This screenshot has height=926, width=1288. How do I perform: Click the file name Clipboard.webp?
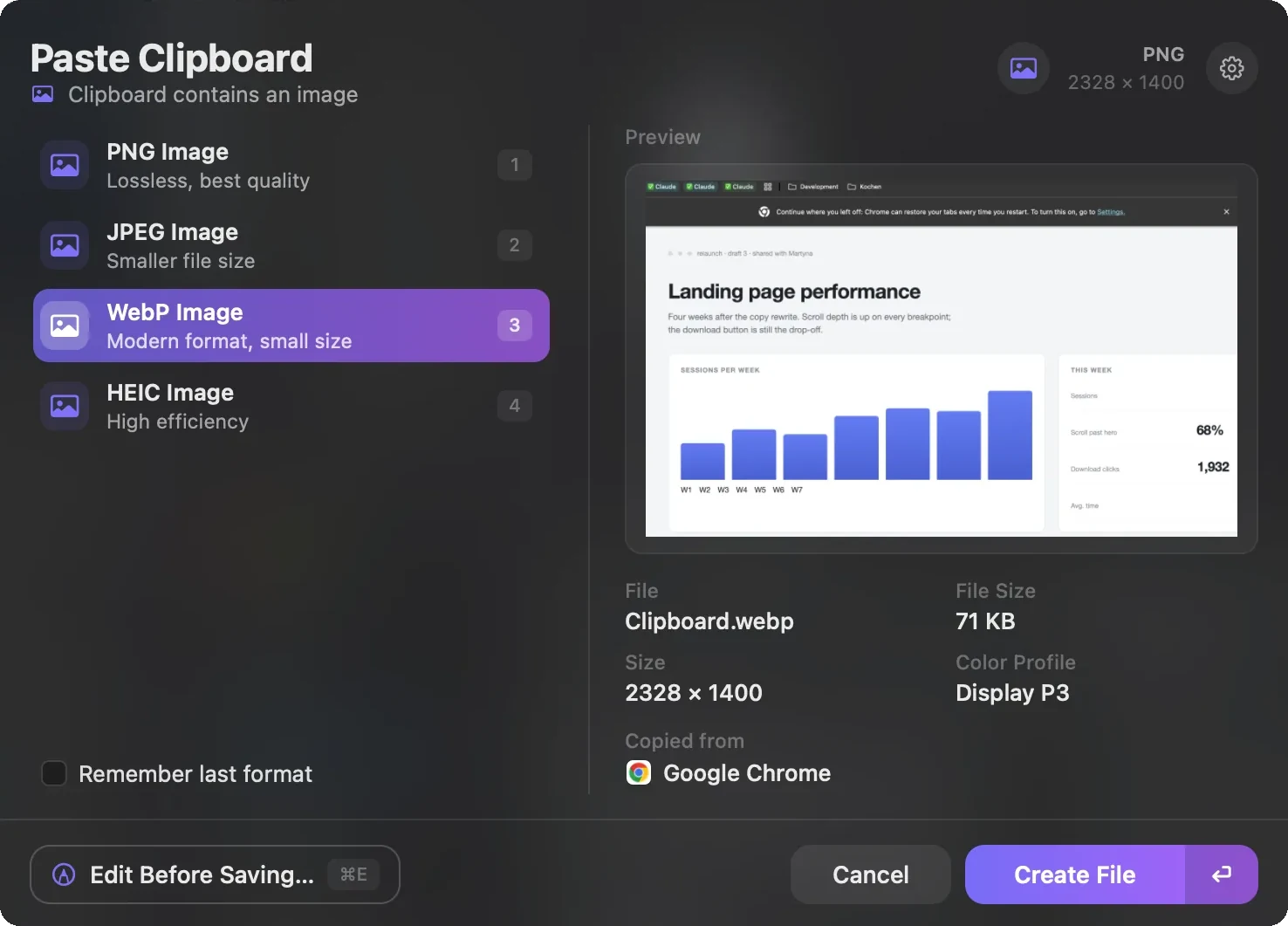pyautogui.click(x=709, y=621)
